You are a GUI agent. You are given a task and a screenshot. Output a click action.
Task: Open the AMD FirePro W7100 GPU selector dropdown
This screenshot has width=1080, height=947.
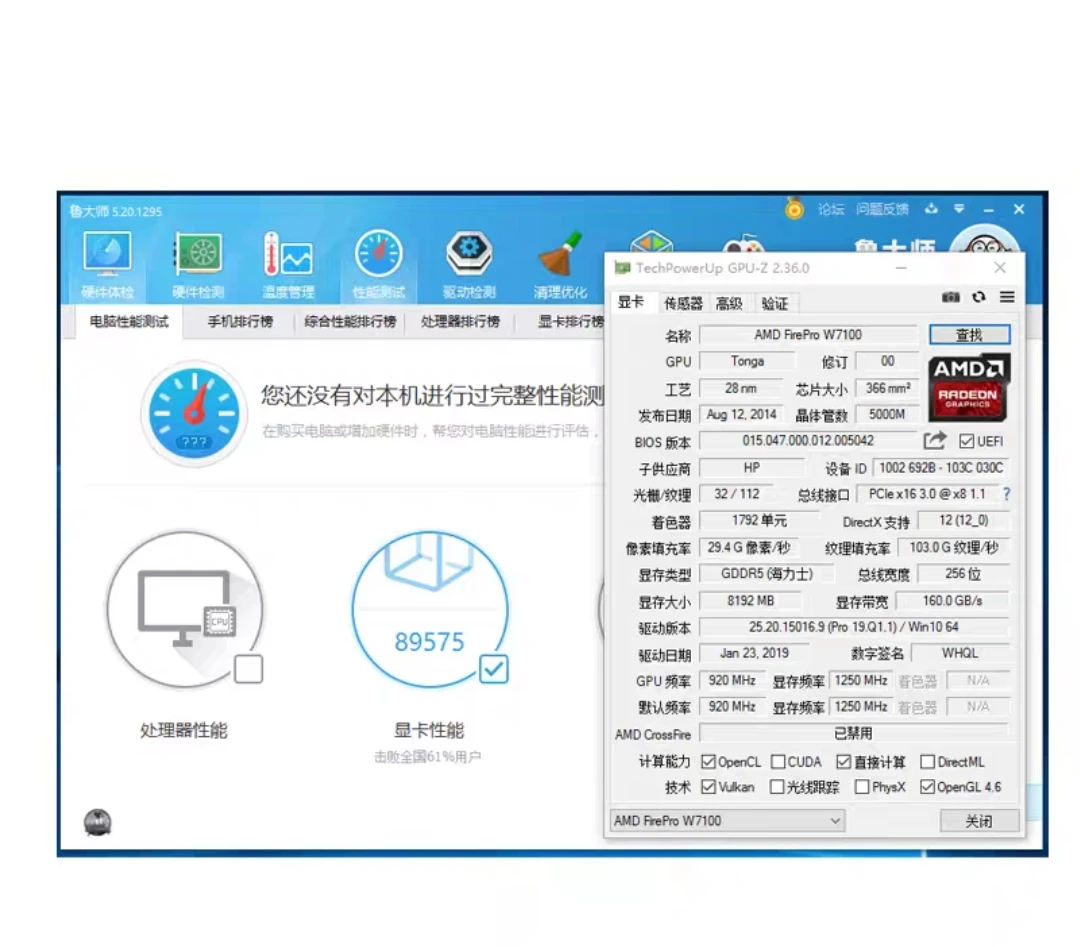pyautogui.click(x=727, y=820)
